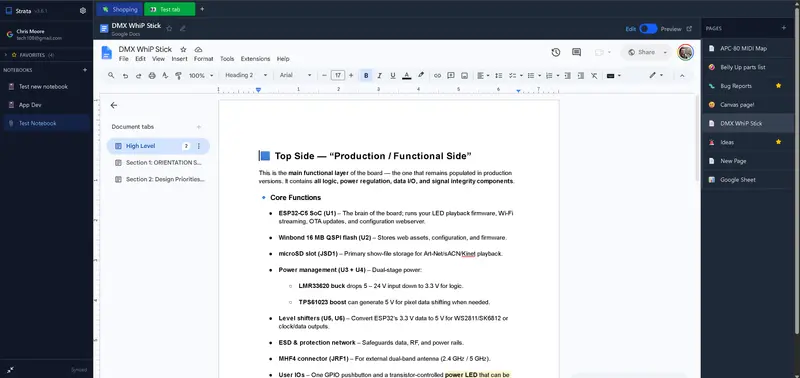This screenshot has height=378, width=800.
Task: Open the Heading 2 style dropdown
Action: tap(246, 75)
